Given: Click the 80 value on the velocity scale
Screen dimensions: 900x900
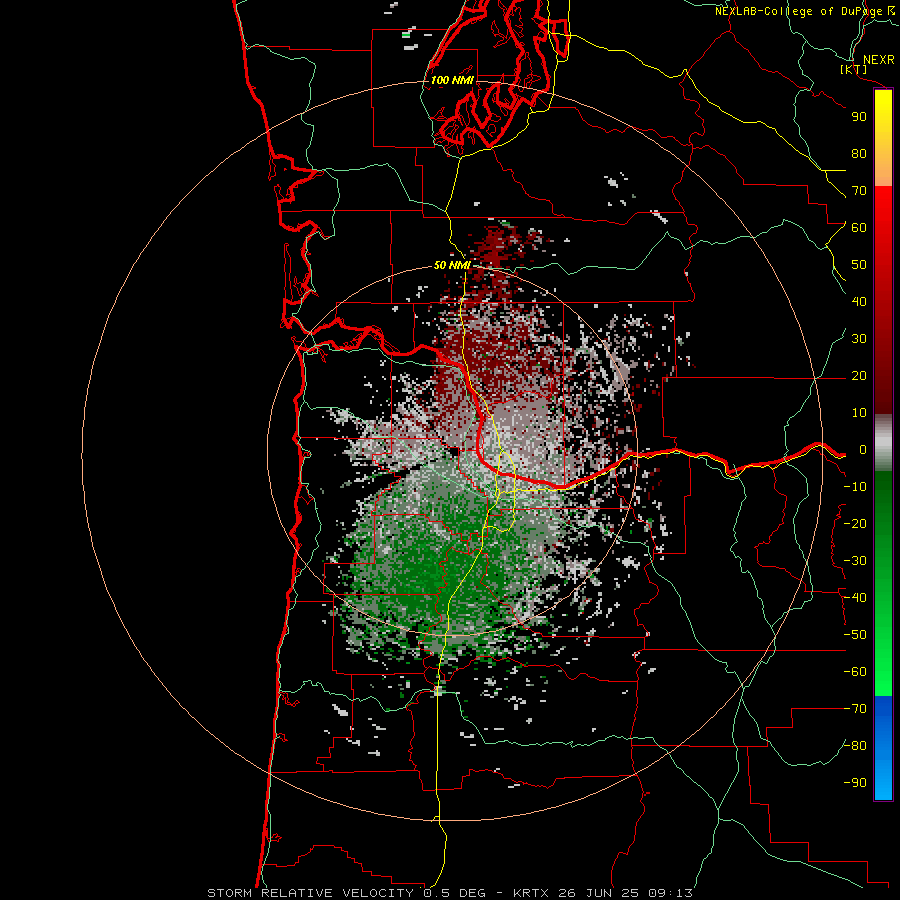Looking at the screenshot, I should [x=859, y=154].
